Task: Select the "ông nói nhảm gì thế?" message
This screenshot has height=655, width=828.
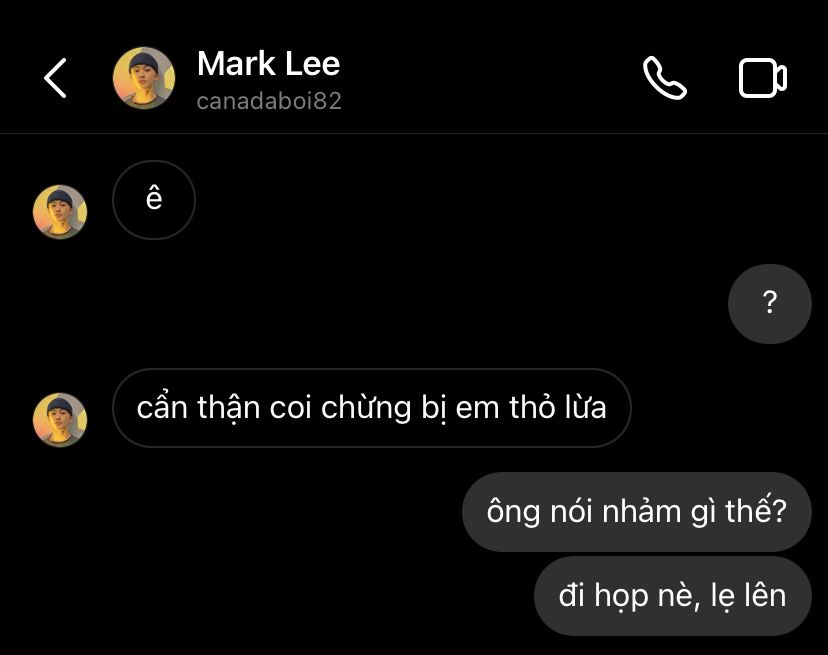Action: click(x=636, y=512)
